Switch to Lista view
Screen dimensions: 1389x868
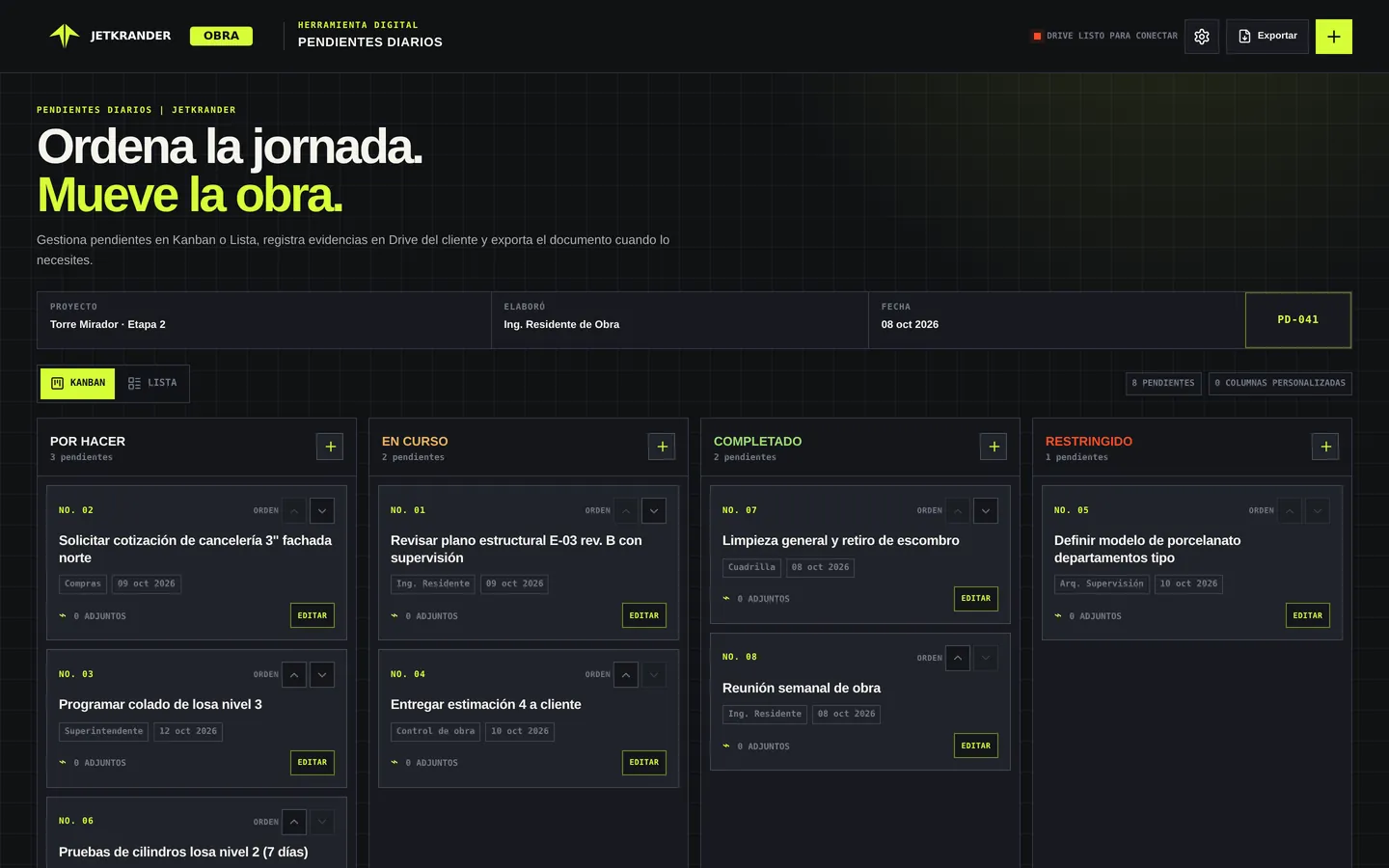click(x=152, y=383)
